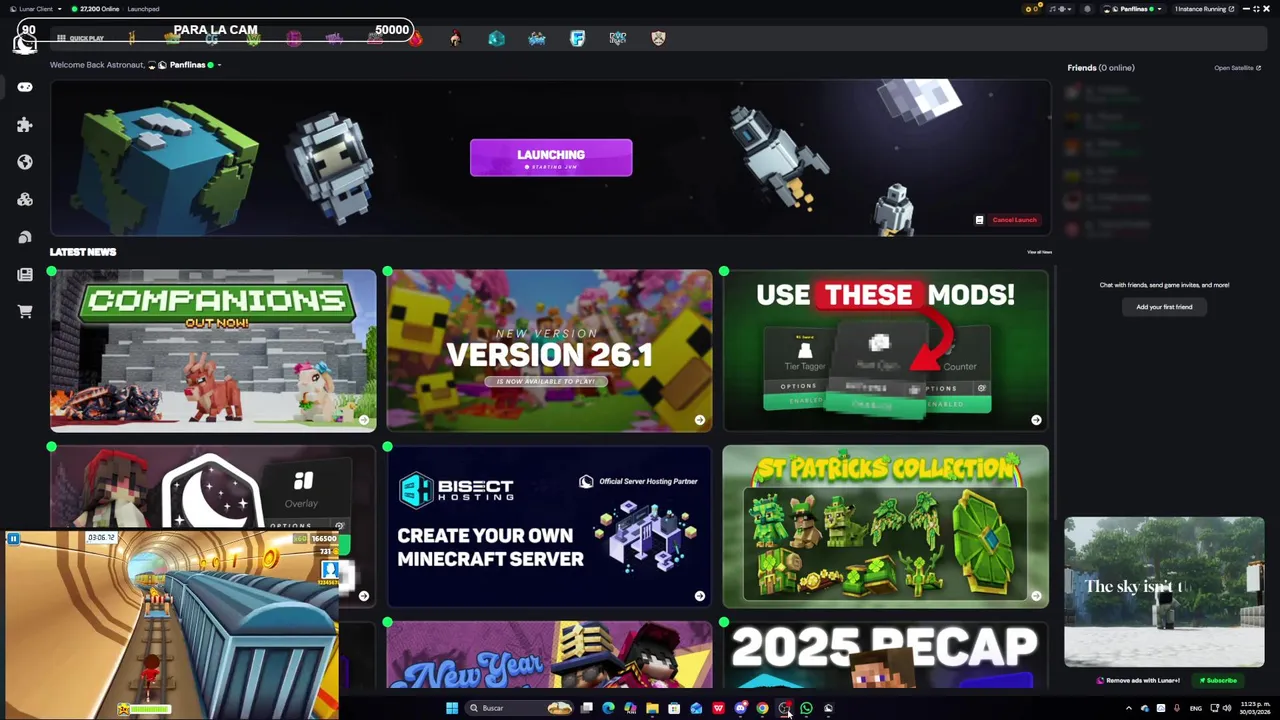Click Cancel Launch
Viewport: 1280px width, 720px height.
tap(1014, 220)
